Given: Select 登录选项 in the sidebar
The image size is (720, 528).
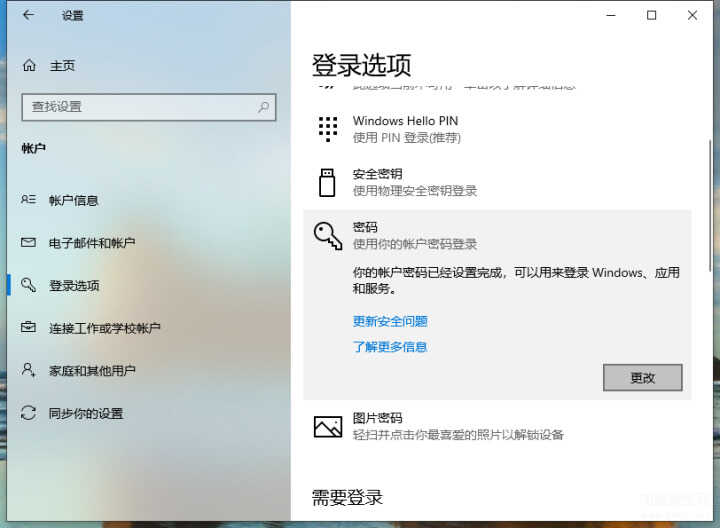Looking at the screenshot, I should click(74, 286).
